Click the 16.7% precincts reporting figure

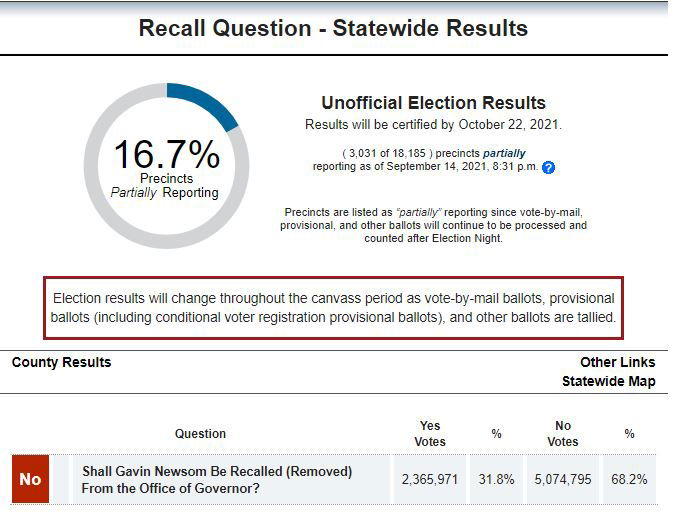tap(166, 155)
